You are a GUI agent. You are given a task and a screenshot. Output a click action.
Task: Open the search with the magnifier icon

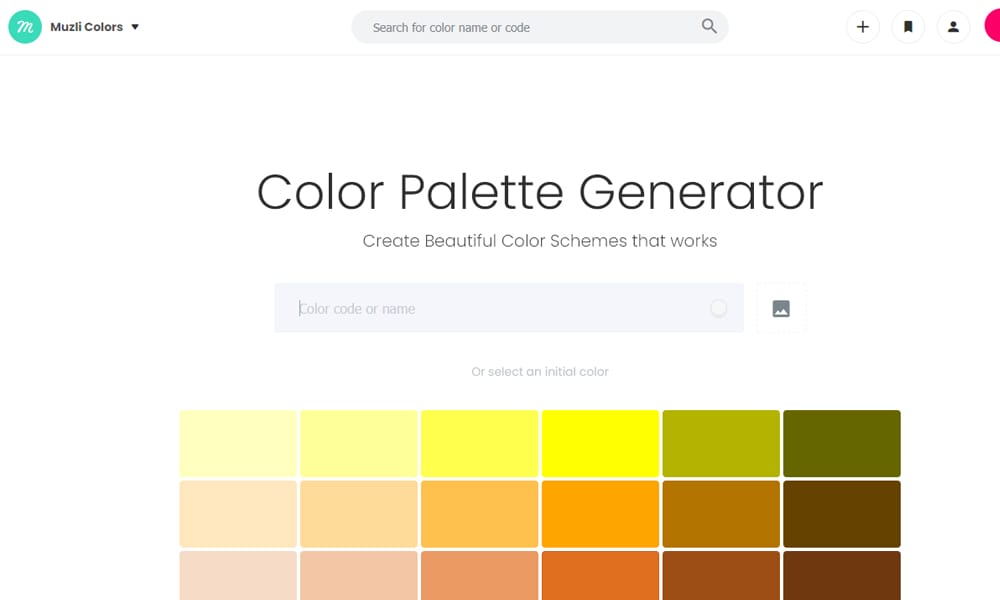tap(709, 27)
